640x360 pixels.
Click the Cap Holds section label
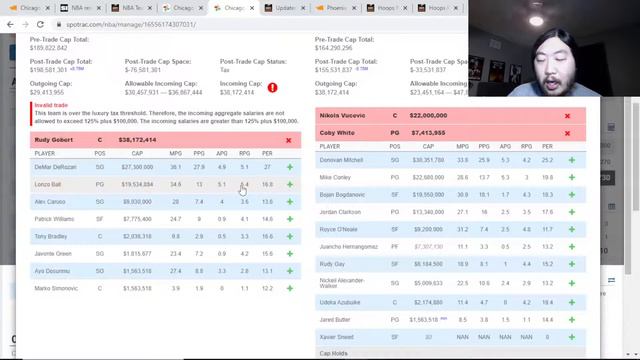click(333, 353)
